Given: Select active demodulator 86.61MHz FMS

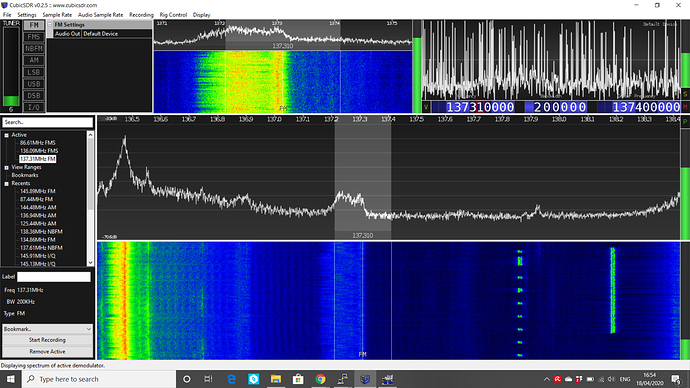Looking at the screenshot, I should pos(38,143).
